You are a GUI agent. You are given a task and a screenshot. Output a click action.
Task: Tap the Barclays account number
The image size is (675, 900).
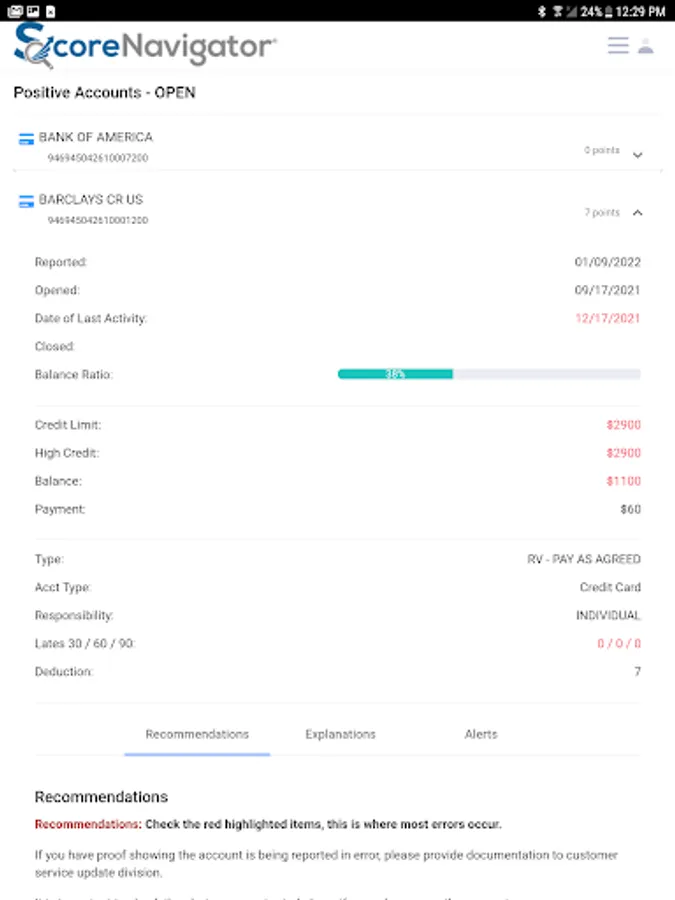tap(98, 220)
